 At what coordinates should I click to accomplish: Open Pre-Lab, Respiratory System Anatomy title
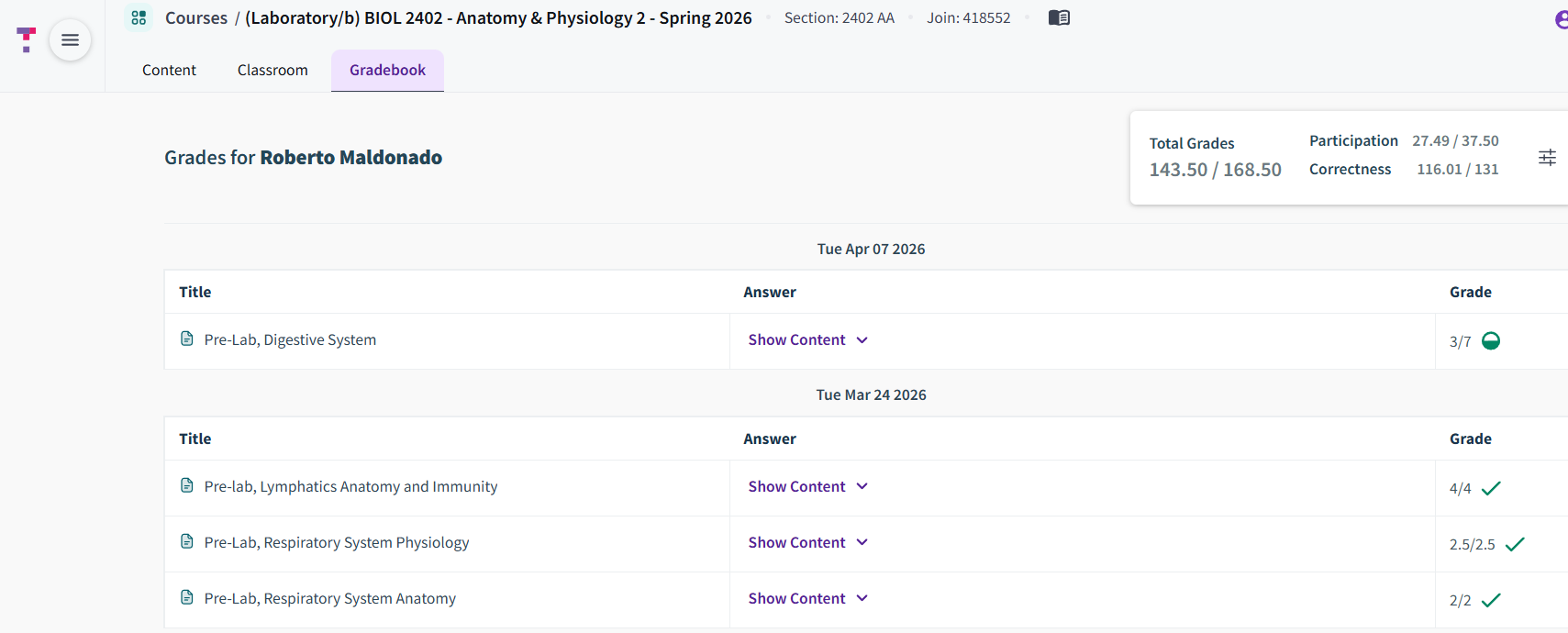click(x=329, y=598)
